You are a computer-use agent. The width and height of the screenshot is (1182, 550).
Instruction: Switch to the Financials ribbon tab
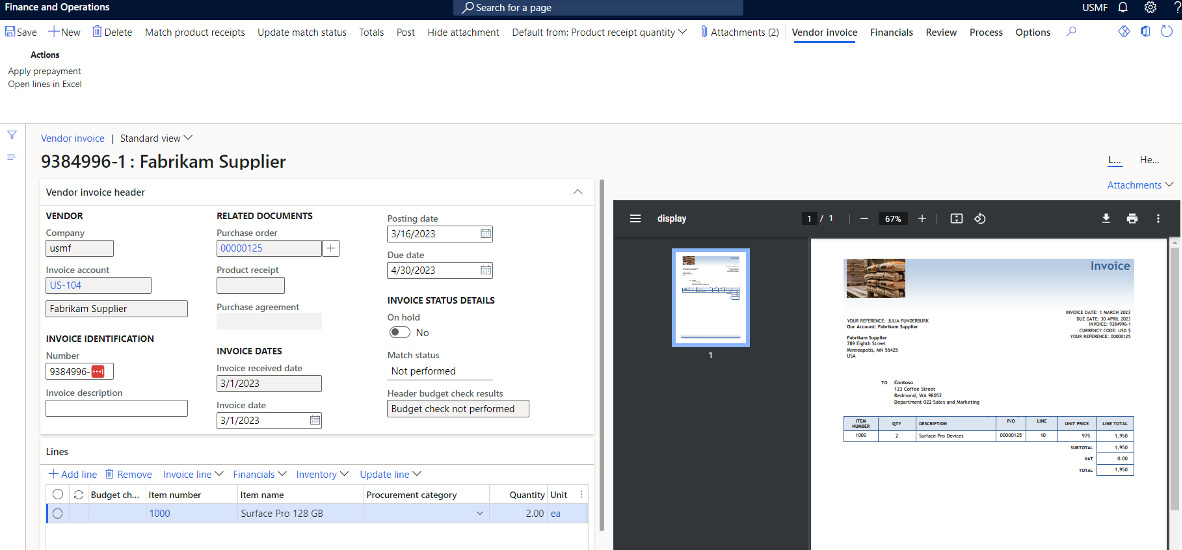click(891, 32)
